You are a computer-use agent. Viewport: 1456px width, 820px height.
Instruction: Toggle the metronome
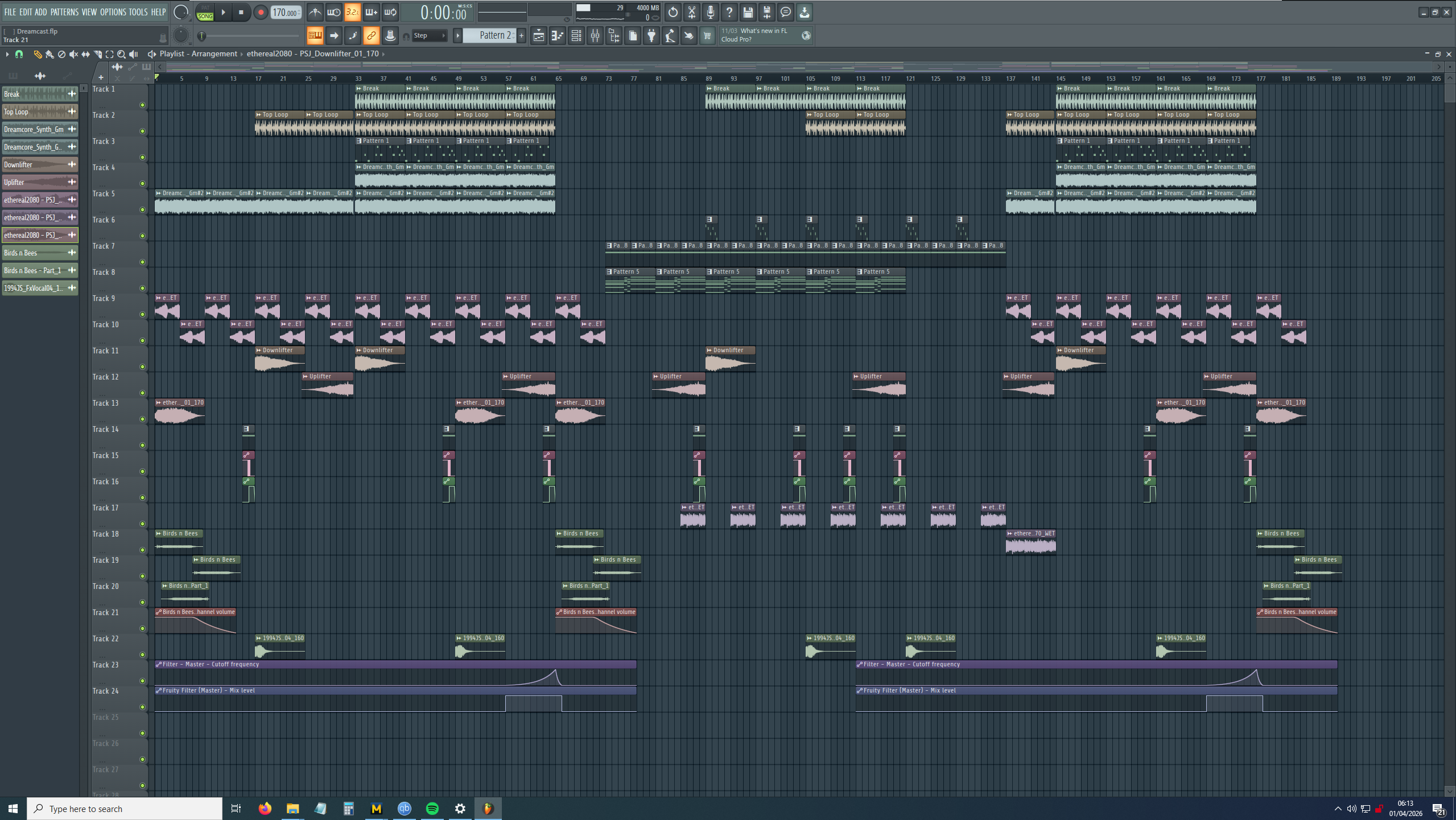pos(315,12)
